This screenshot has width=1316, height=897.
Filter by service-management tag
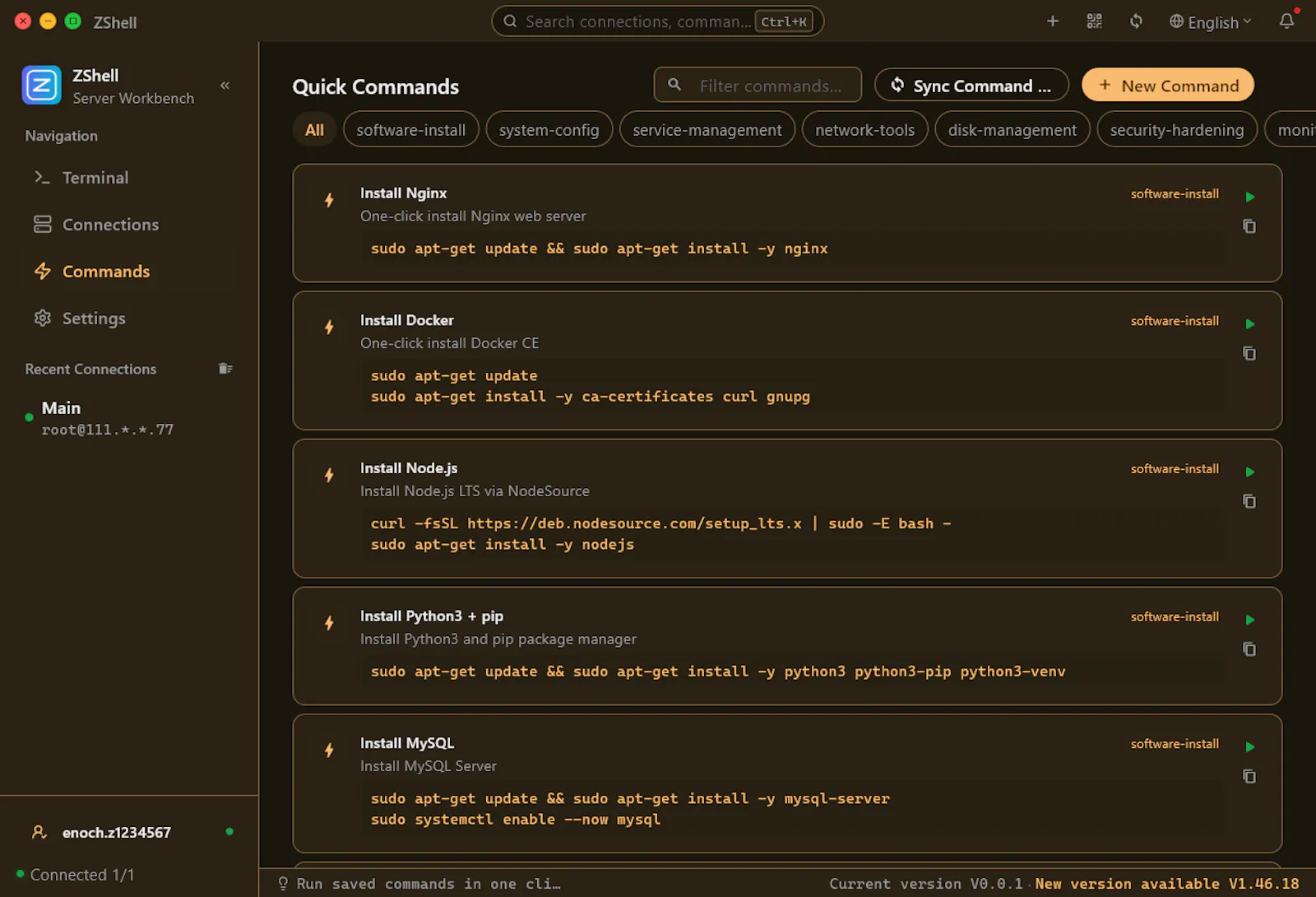click(707, 130)
